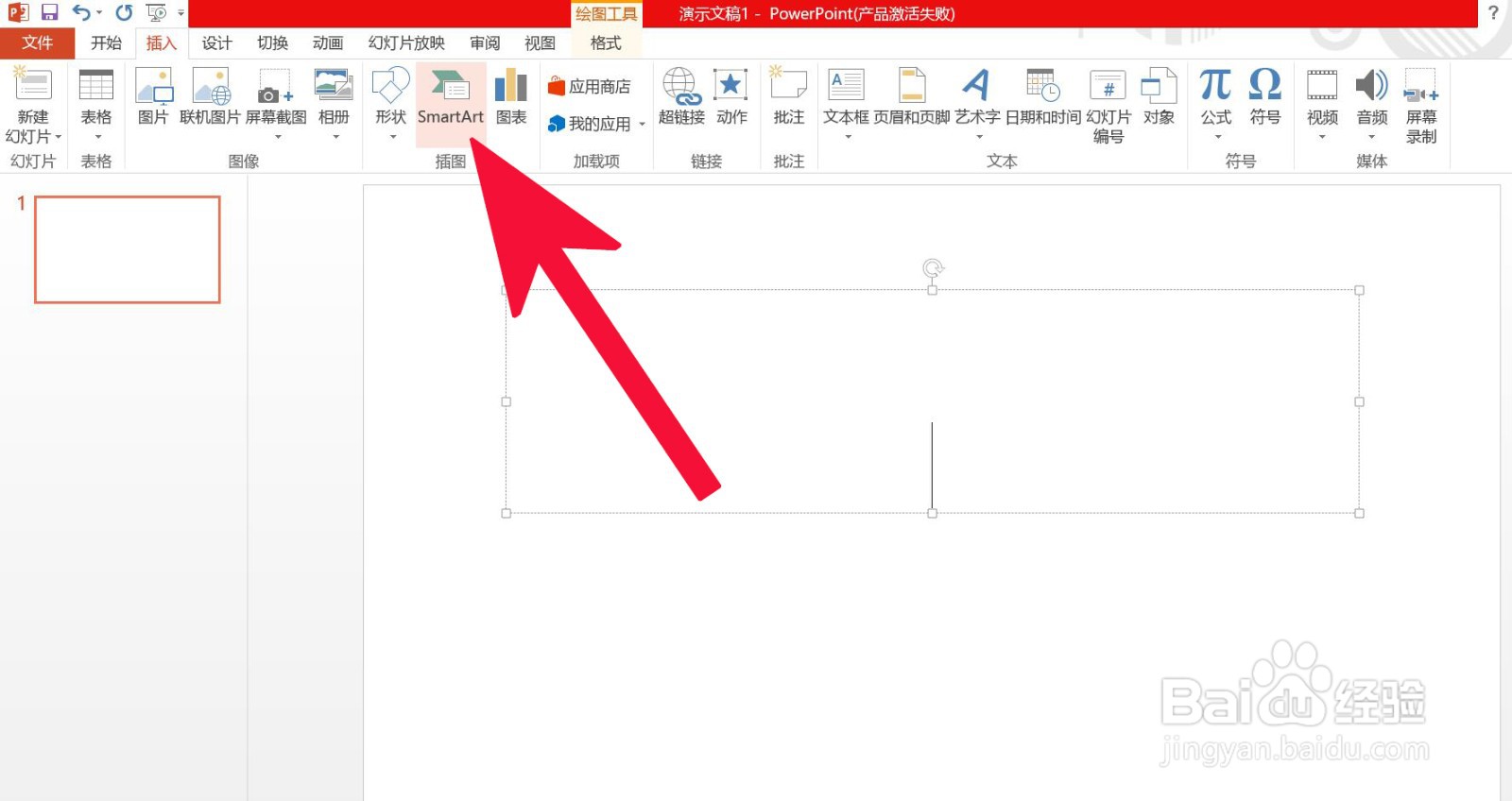1512x801 pixels.
Task: Insert a Symbol (符号) omega icon
Action: tap(1264, 85)
